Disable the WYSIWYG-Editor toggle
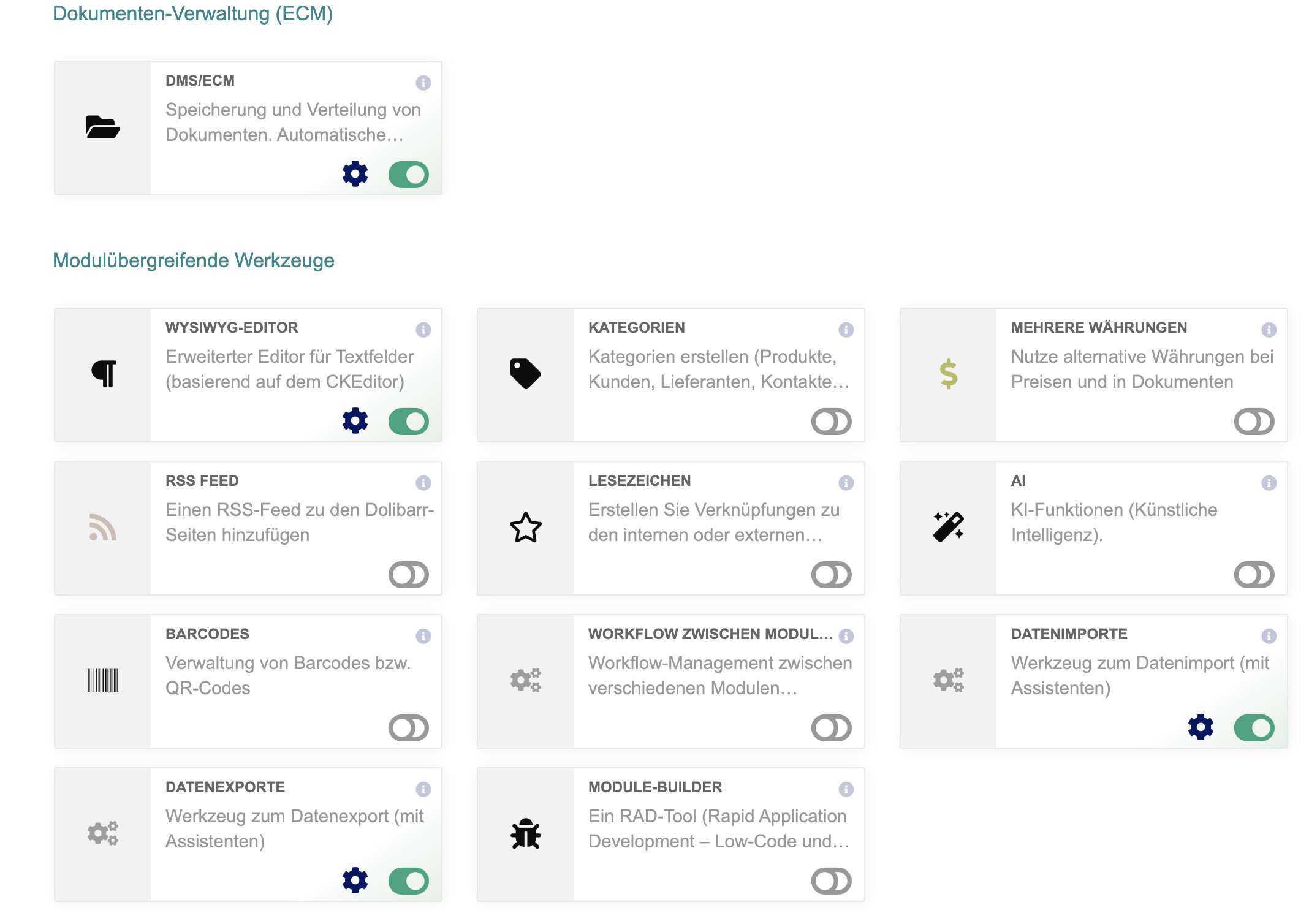The image size is (1309, 924). (x=409, y=422)
